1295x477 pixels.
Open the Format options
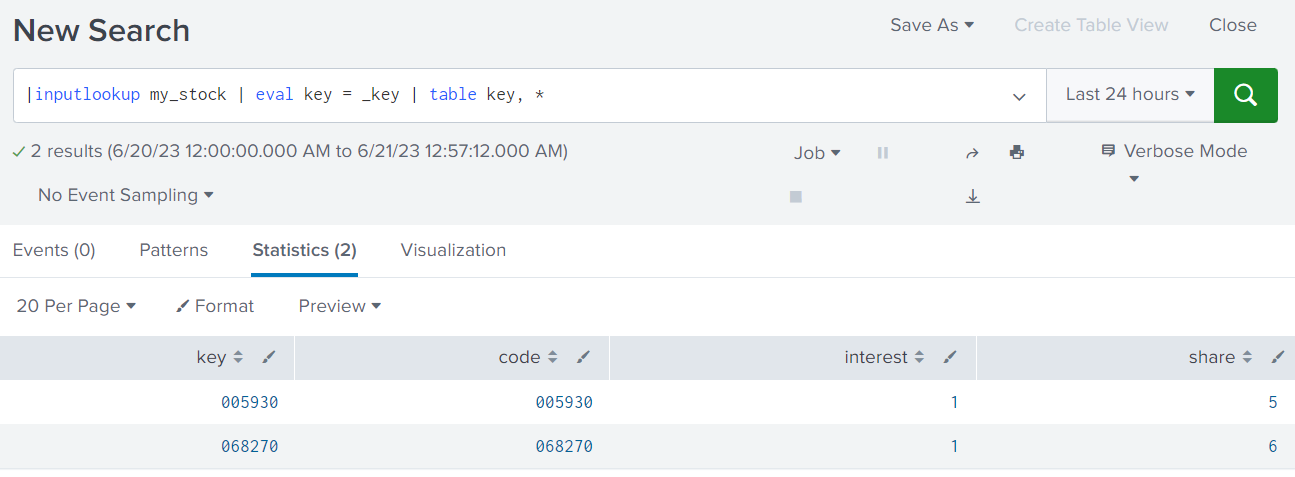coord(215,306)
